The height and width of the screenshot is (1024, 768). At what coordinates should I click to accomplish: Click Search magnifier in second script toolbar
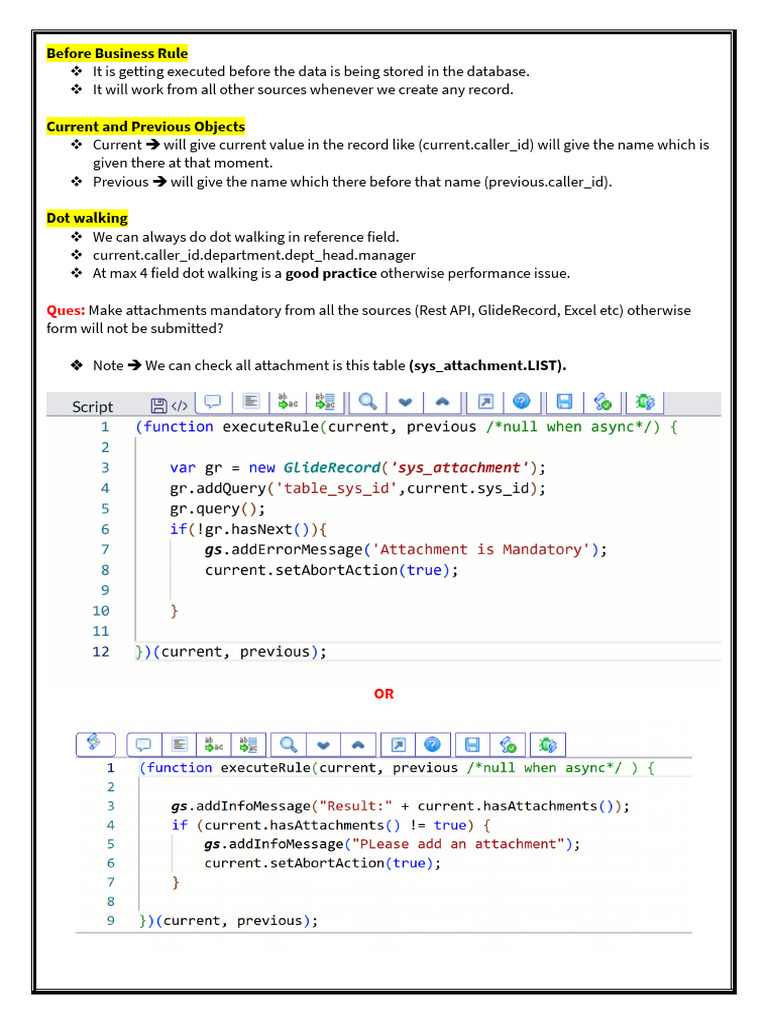pyautogui.click(x=288, y=744)
